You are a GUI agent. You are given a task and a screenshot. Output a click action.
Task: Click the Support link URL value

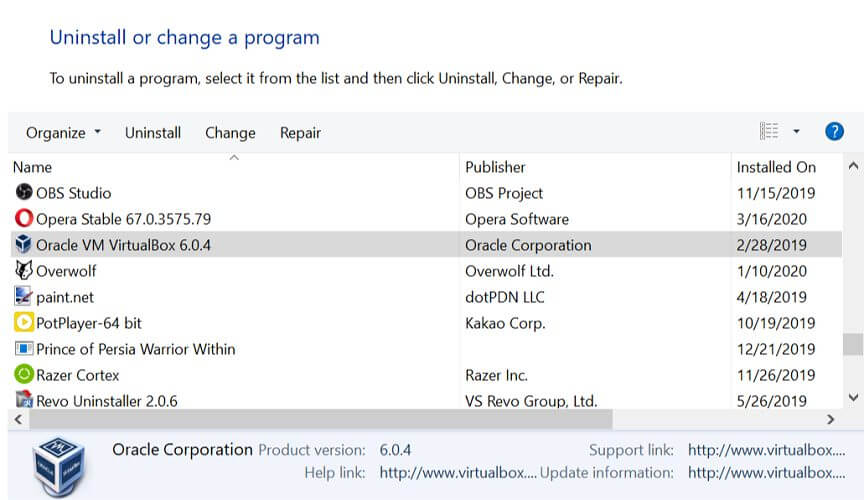(x=766, y=450)
